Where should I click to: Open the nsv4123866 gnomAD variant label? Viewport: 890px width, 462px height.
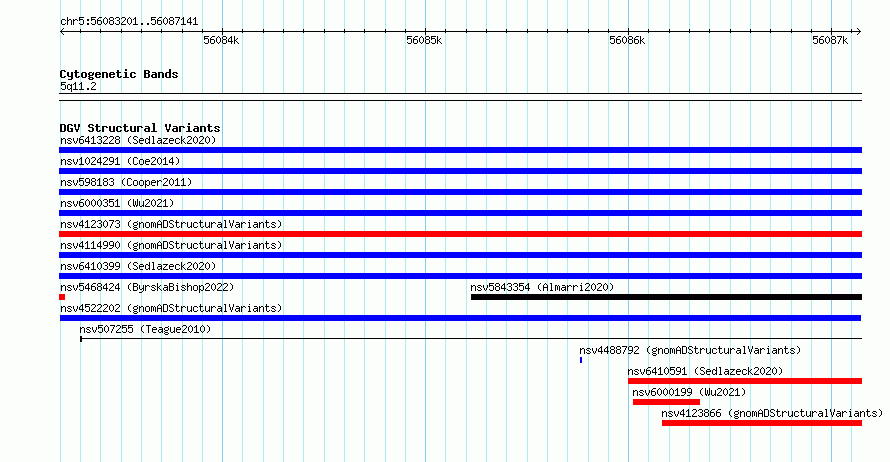772,413
